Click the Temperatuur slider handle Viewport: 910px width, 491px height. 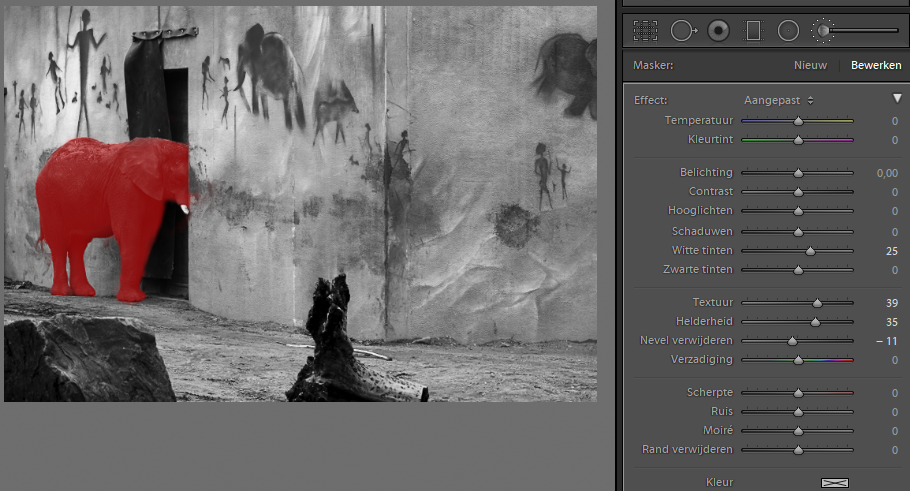click(798, 121)
